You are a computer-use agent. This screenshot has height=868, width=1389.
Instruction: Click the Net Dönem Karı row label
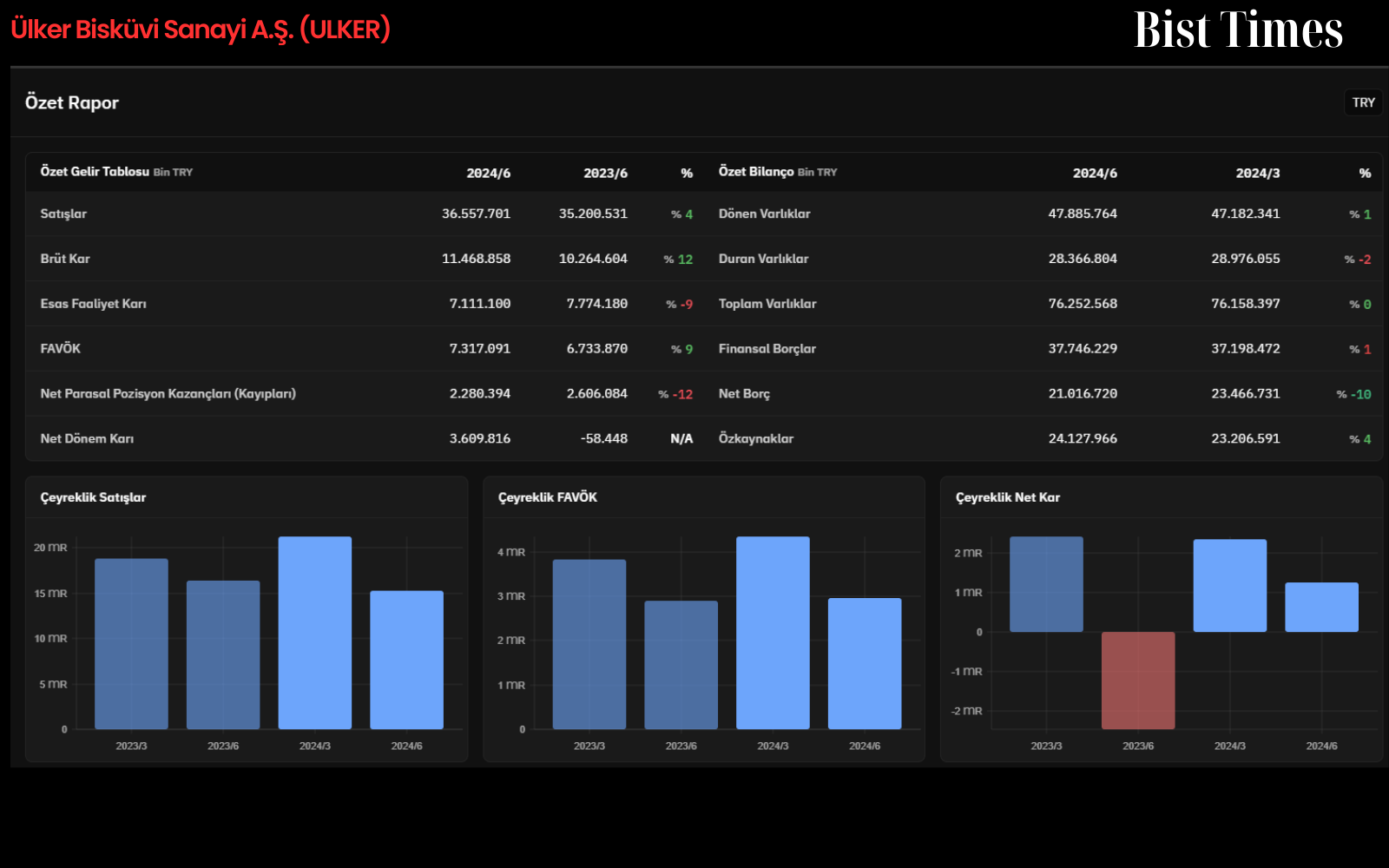87,438
